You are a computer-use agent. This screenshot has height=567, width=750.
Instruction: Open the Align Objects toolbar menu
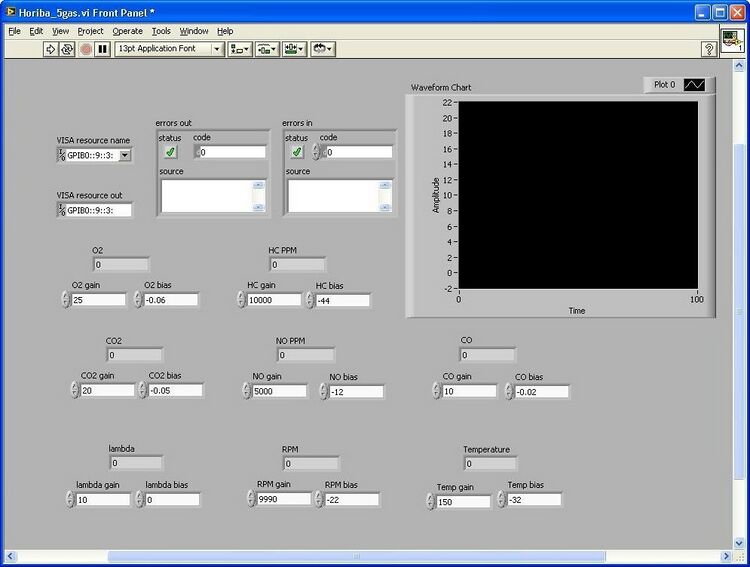tap(240, 49)
